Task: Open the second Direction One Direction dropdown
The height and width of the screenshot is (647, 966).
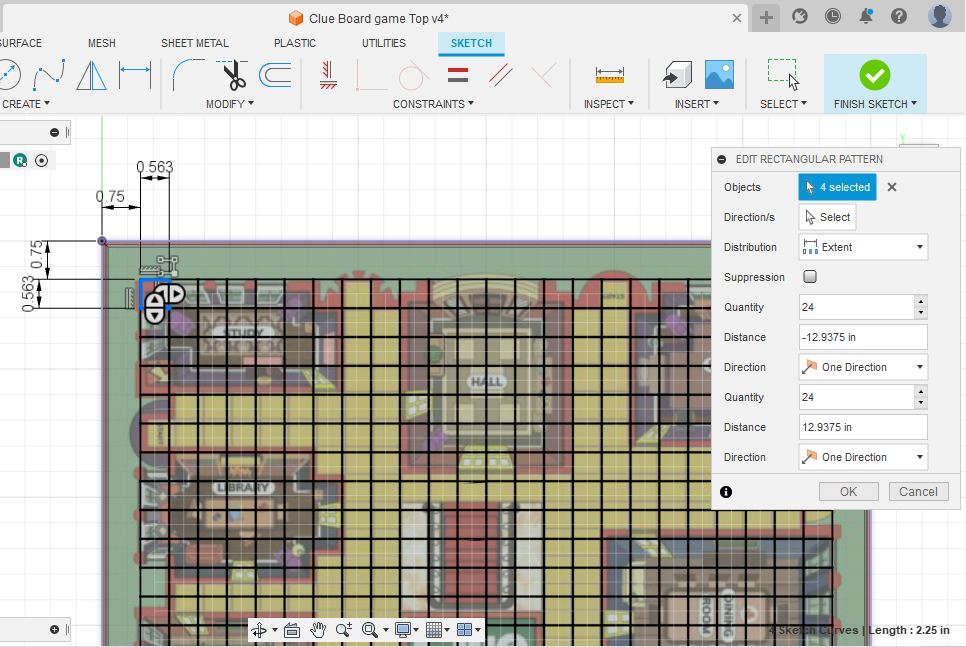Action: (x=863, y=457)
